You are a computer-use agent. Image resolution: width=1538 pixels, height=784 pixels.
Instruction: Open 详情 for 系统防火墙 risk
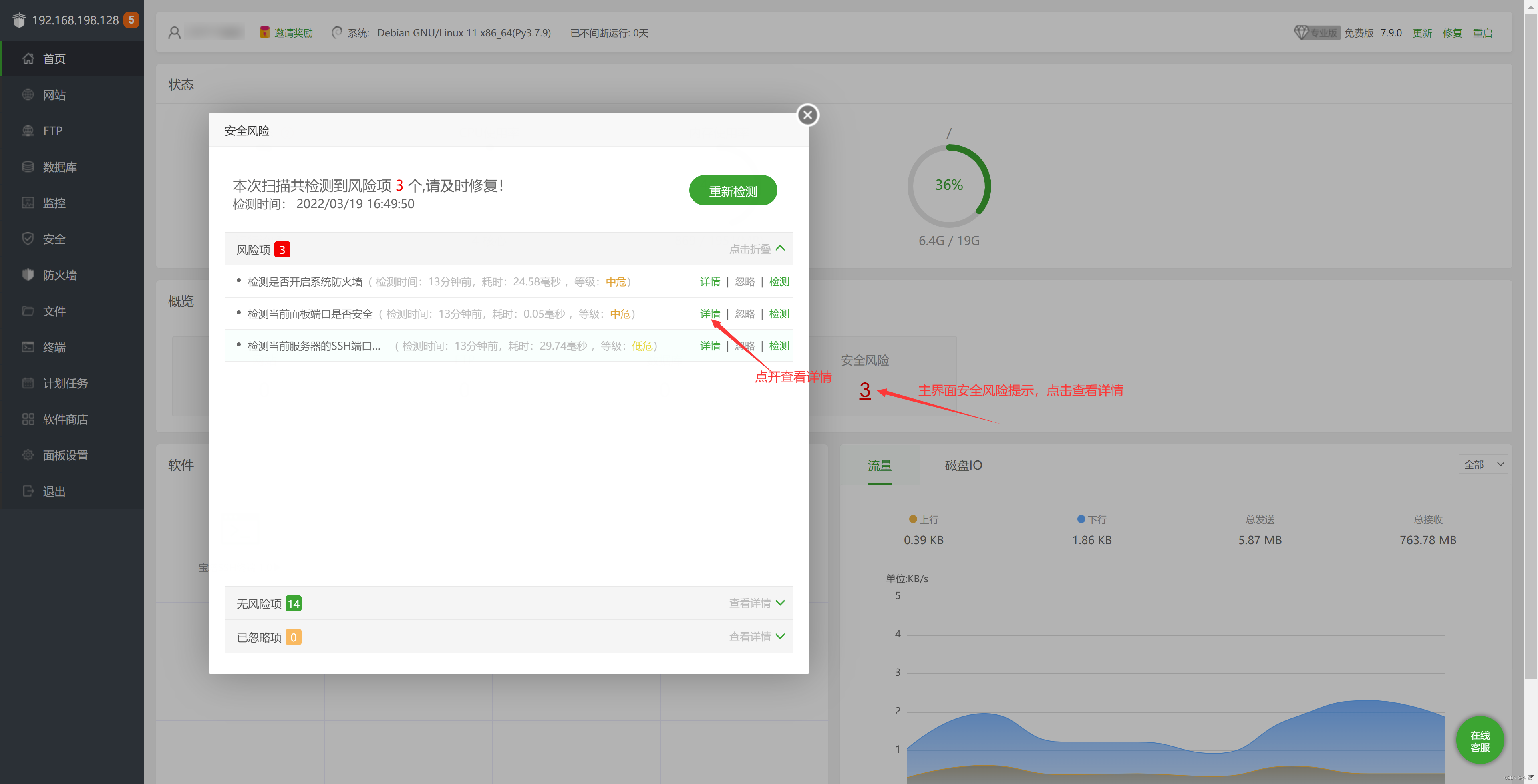click(710, 281)
